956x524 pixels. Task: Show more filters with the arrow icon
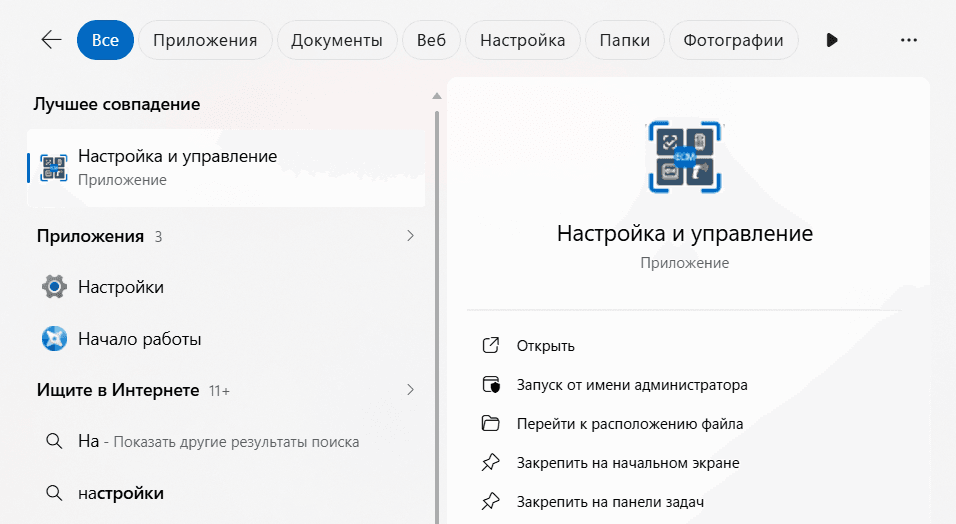(x=832, y=40)
